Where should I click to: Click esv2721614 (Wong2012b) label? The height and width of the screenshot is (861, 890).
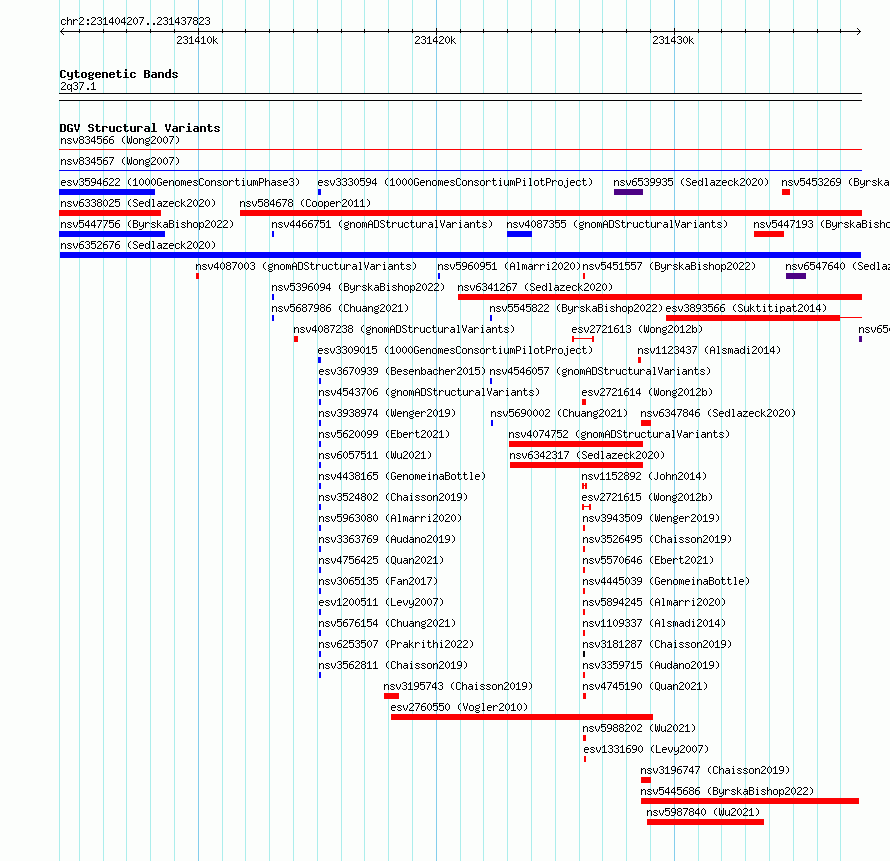pos(647,392)
